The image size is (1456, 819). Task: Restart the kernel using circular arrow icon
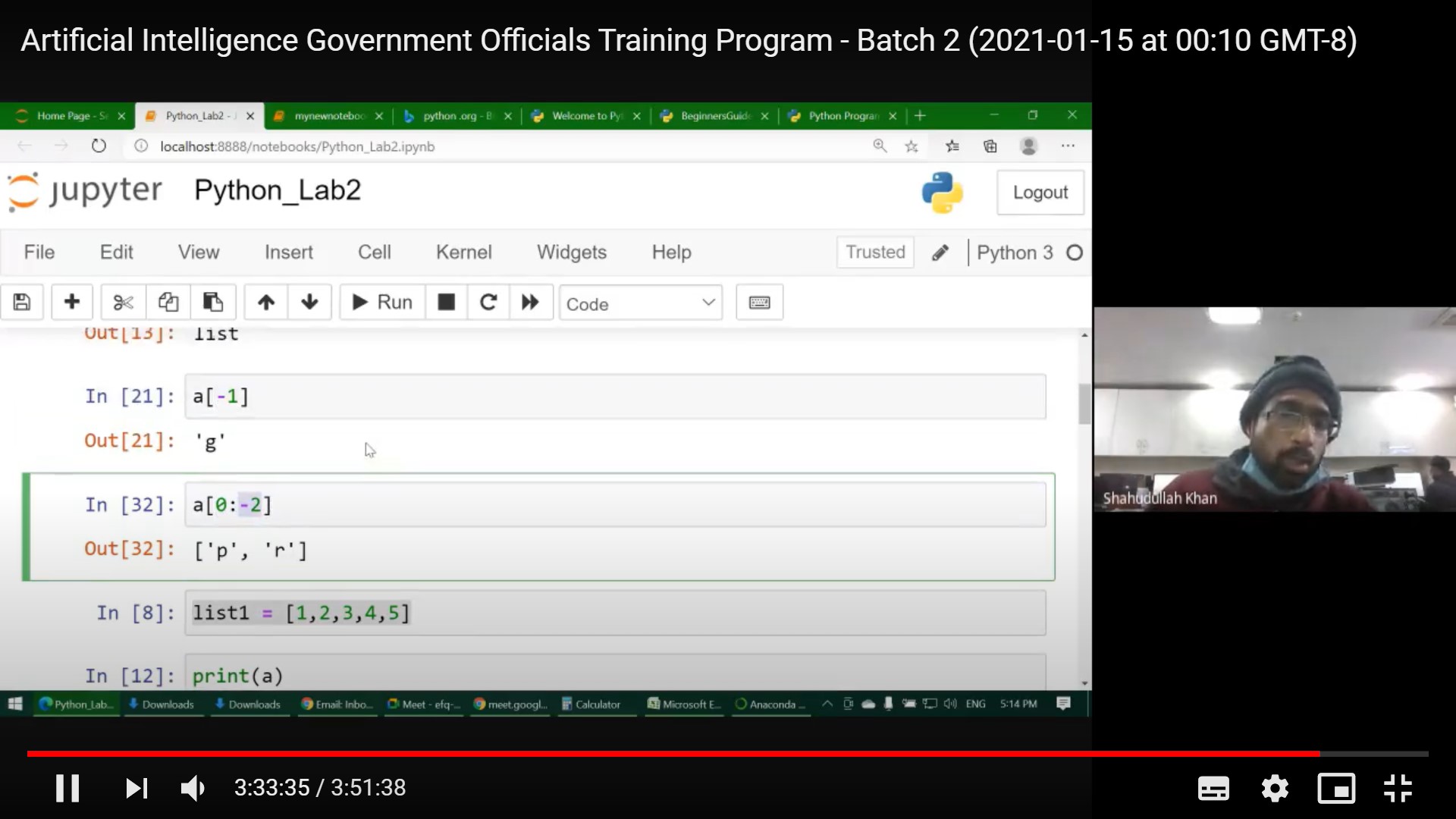[x=488, y=303]
